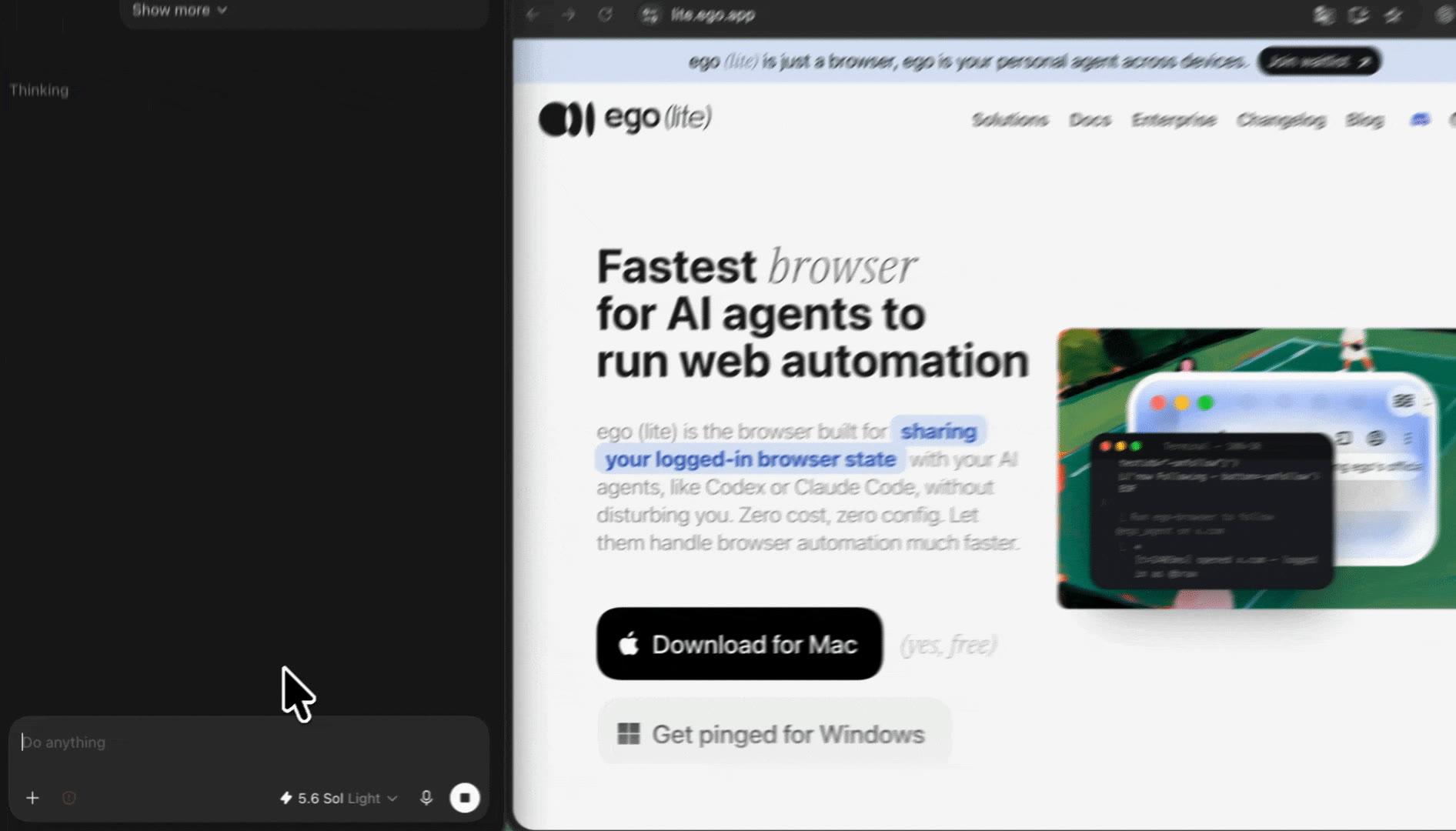
Task: Open the Changelog nav item
Action: pyautogui.click(x=1281, y=120)
